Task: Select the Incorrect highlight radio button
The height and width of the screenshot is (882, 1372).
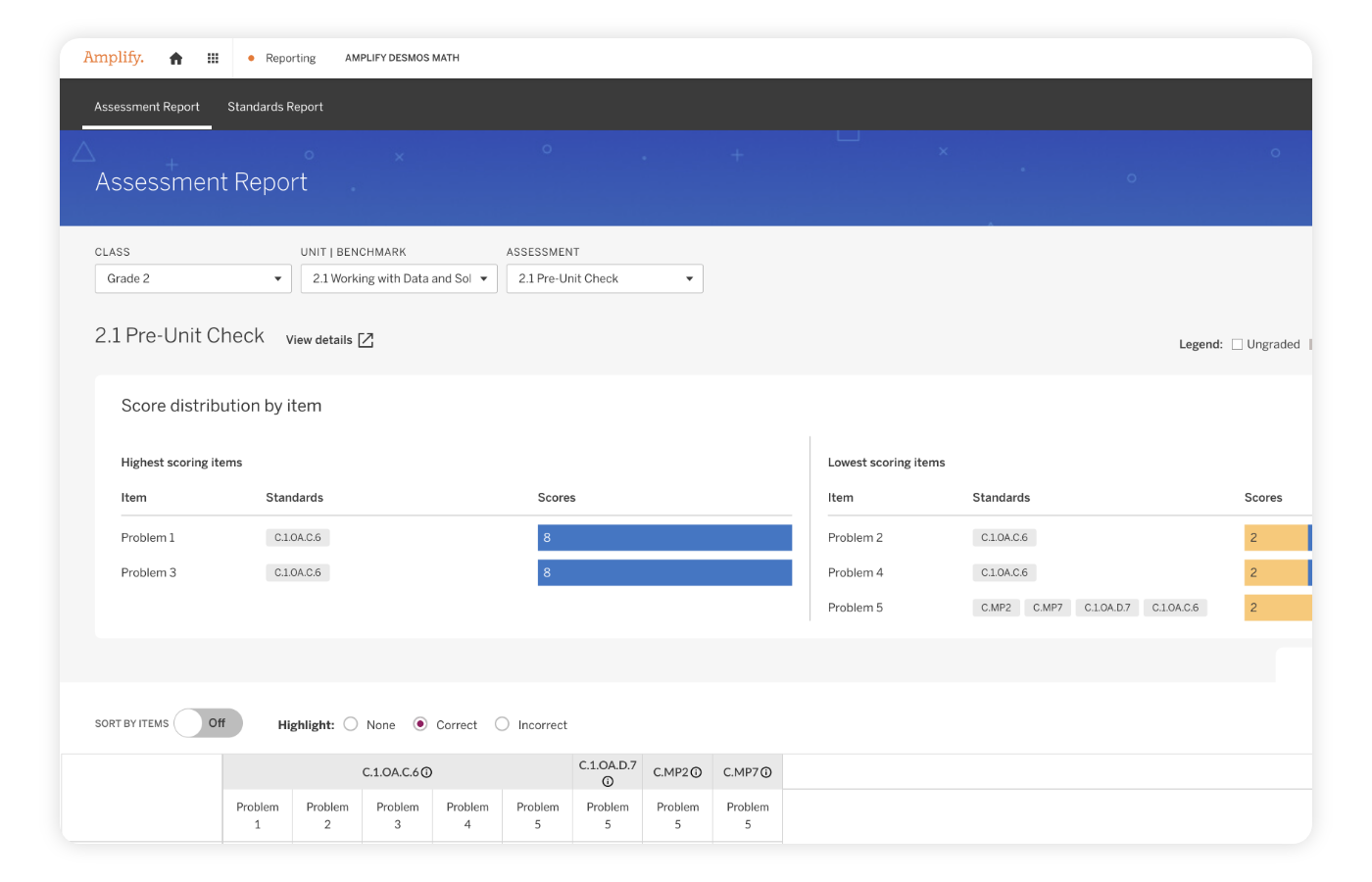Action: pos(502,724)
